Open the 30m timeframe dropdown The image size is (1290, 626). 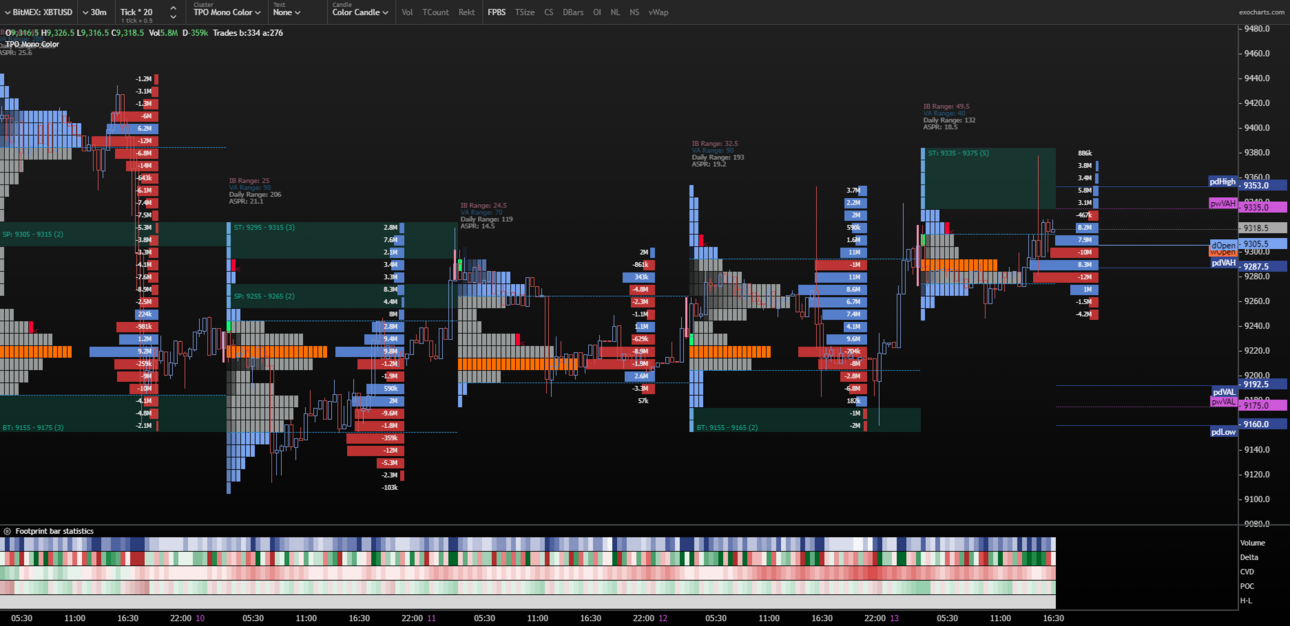click(97, 12)
